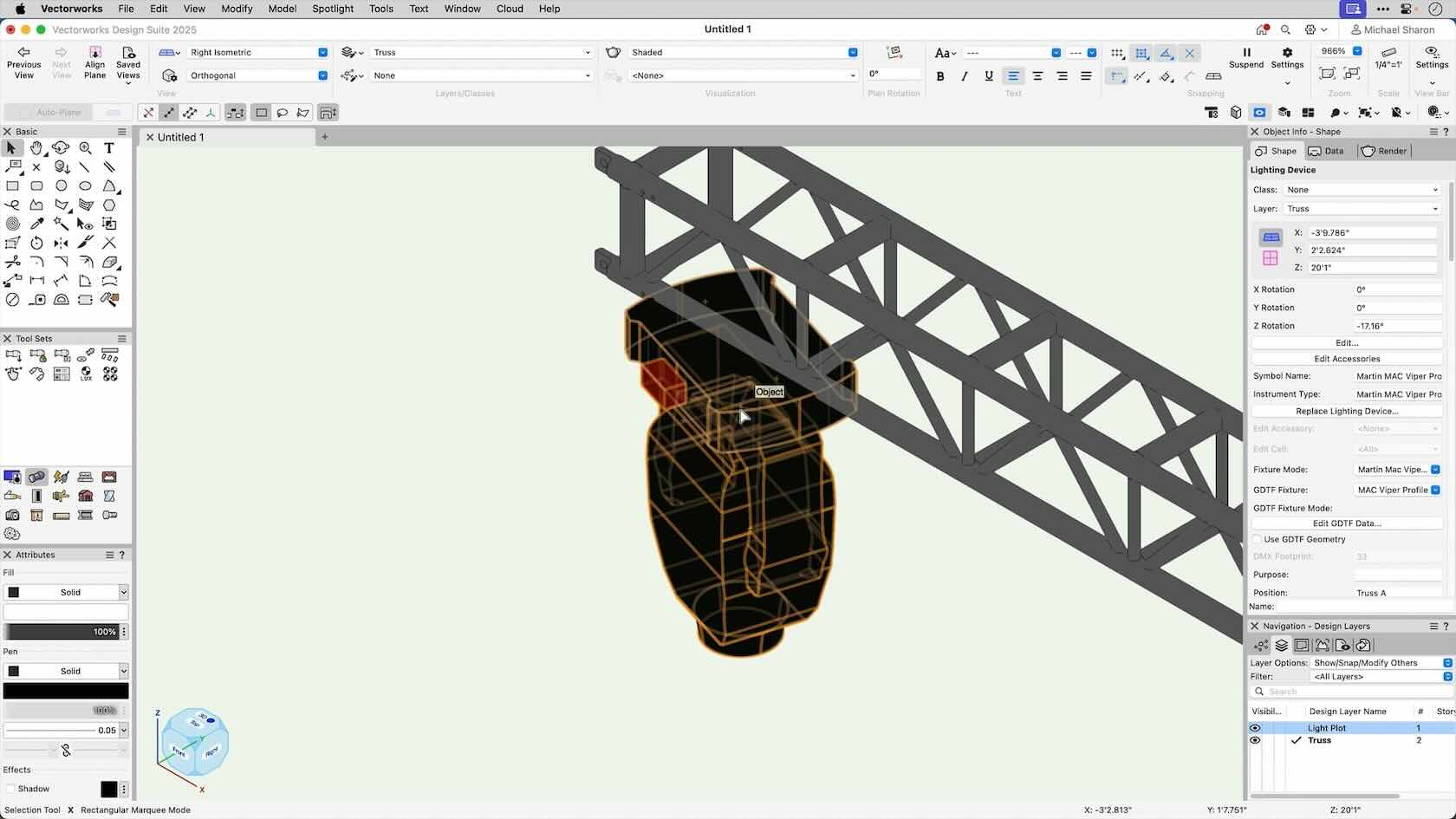Open the Align Plane tool
This screenshot has width=1456, height=819.
click(x=95, y=53)
